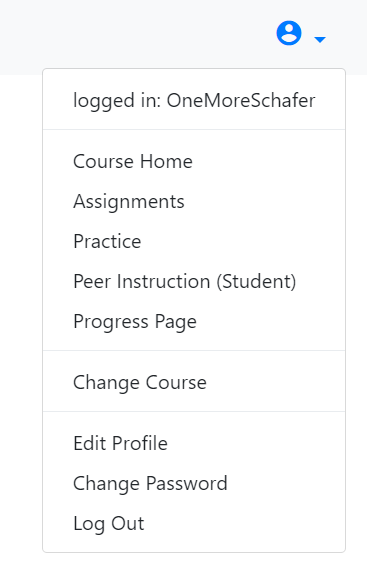View the Progress Page
Screen dimensions: 367x588
tap(194, 321)
